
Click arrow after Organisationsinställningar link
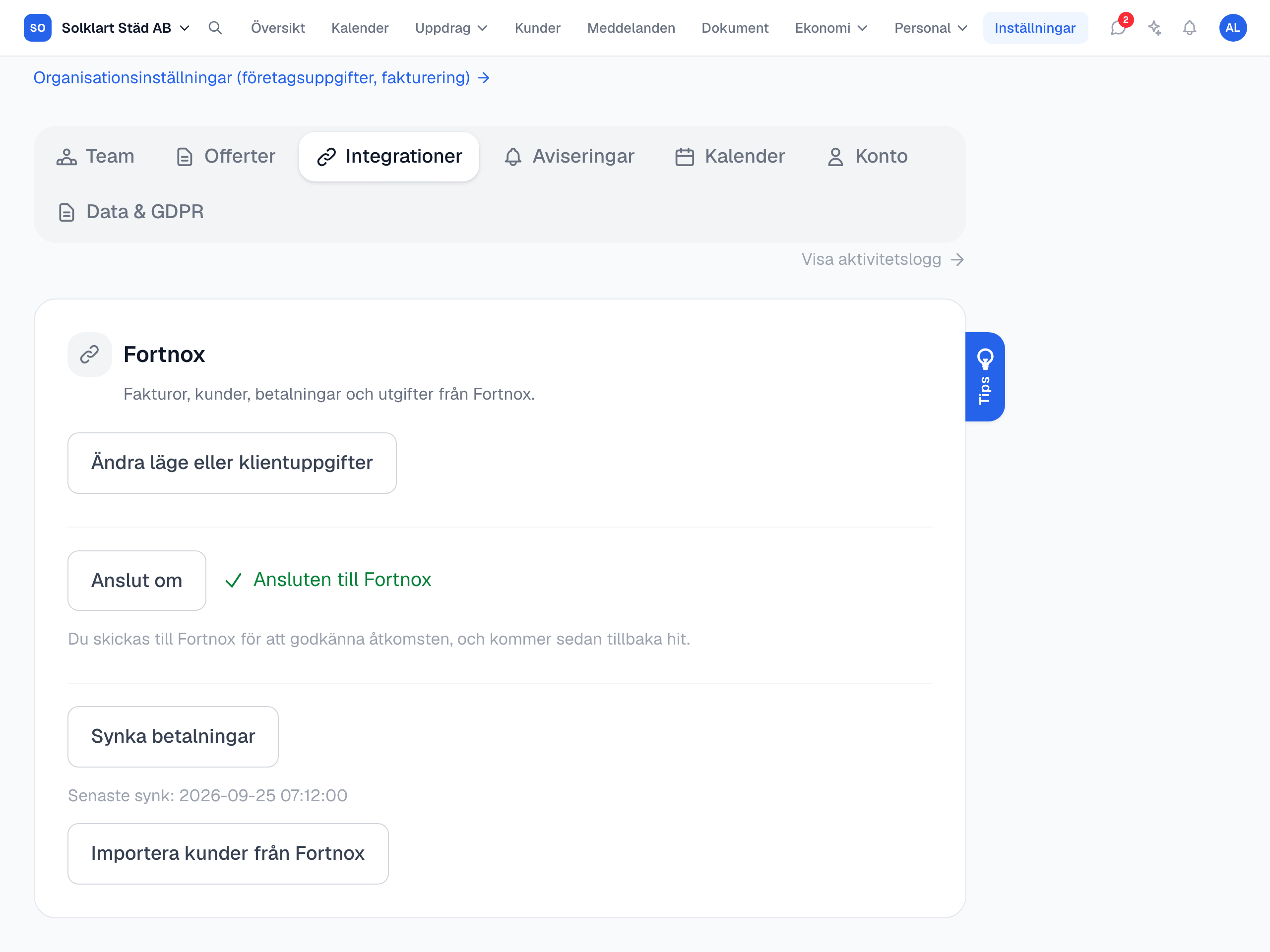click(484, 77)
